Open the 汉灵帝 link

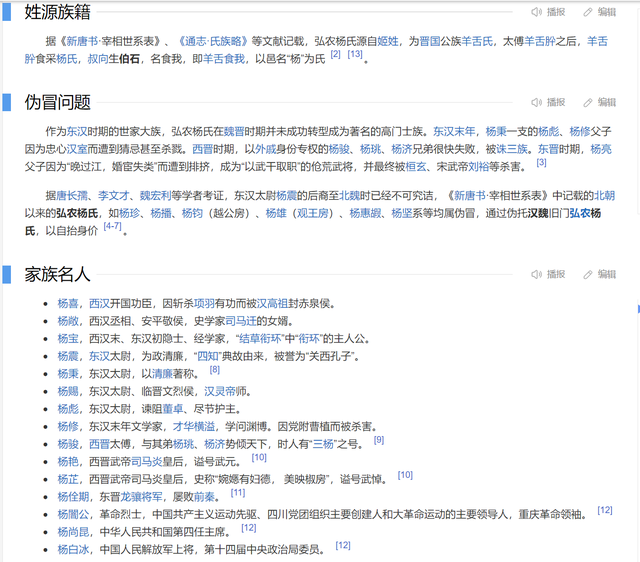click(x=220, y=391)
